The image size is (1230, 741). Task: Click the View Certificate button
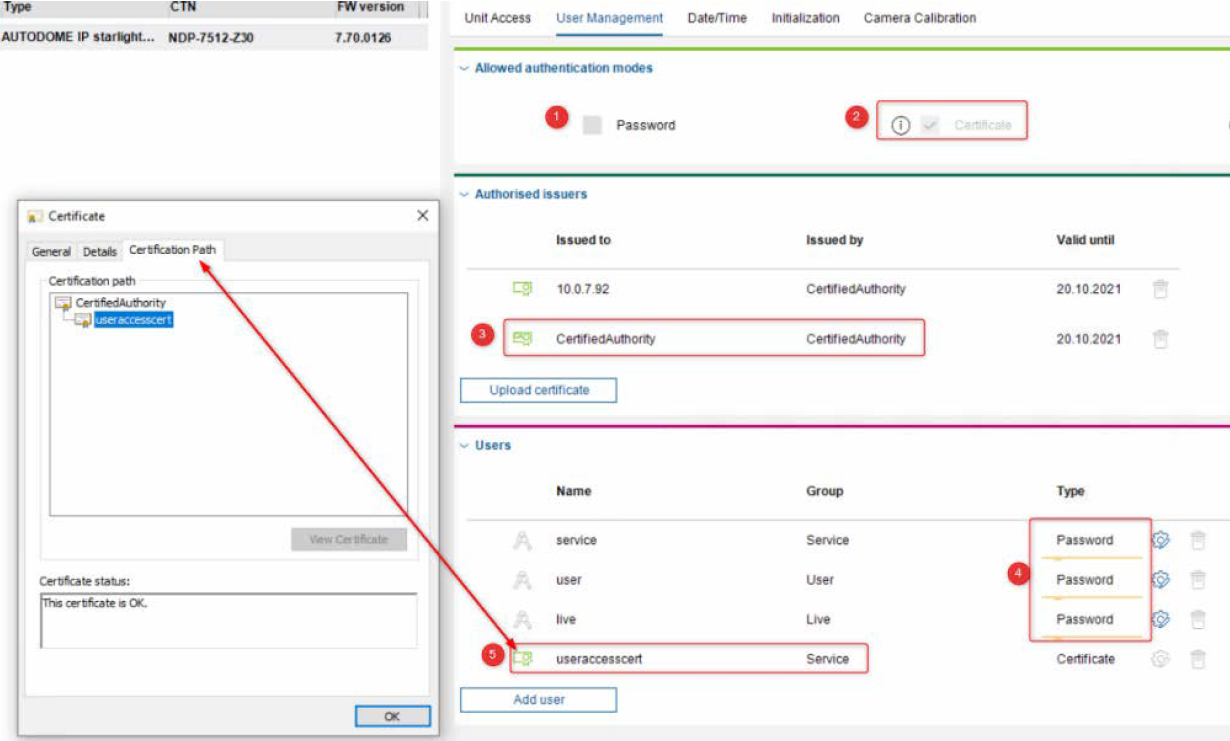[x=349, y=539]
